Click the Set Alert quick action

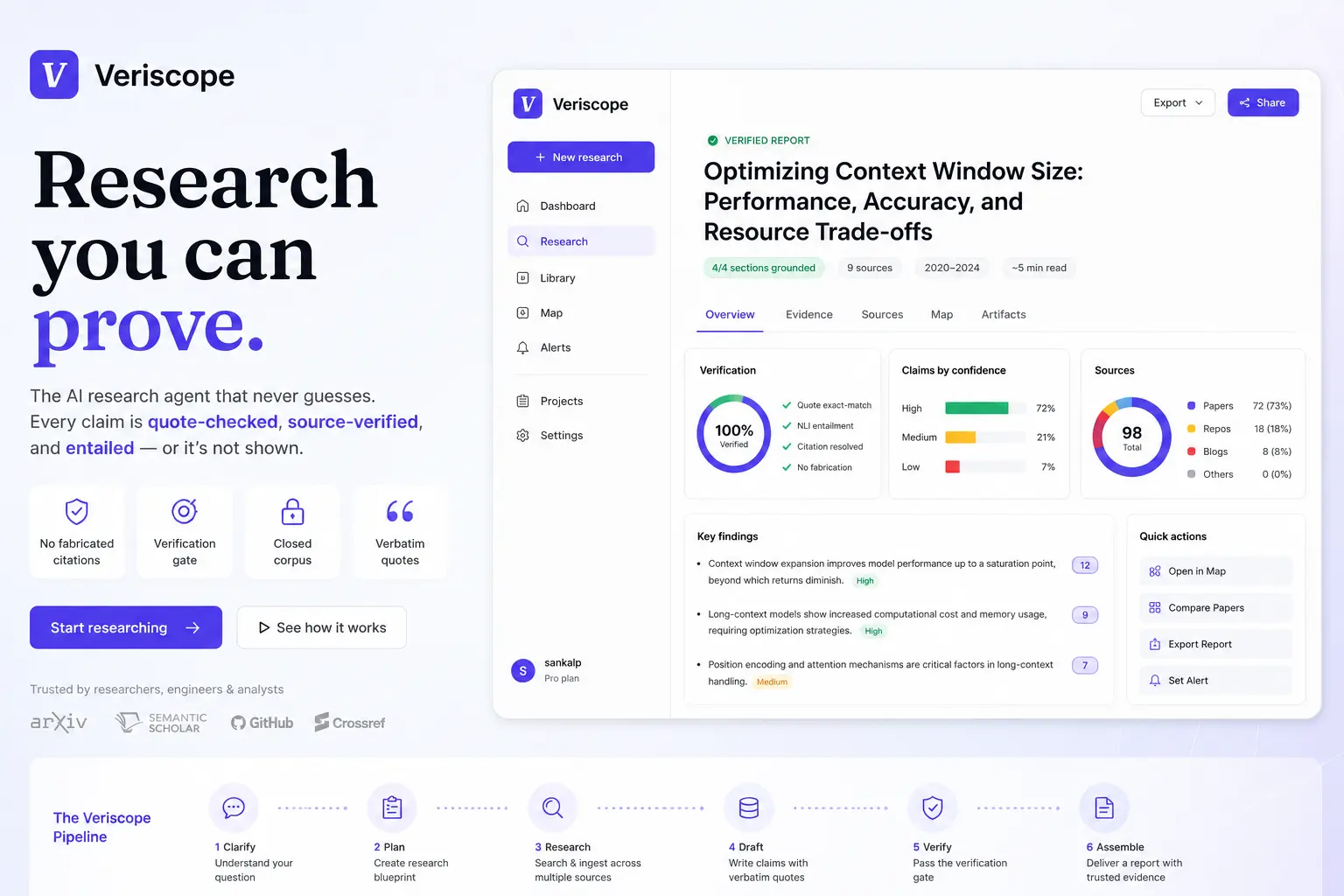(x=1215, y=681)
